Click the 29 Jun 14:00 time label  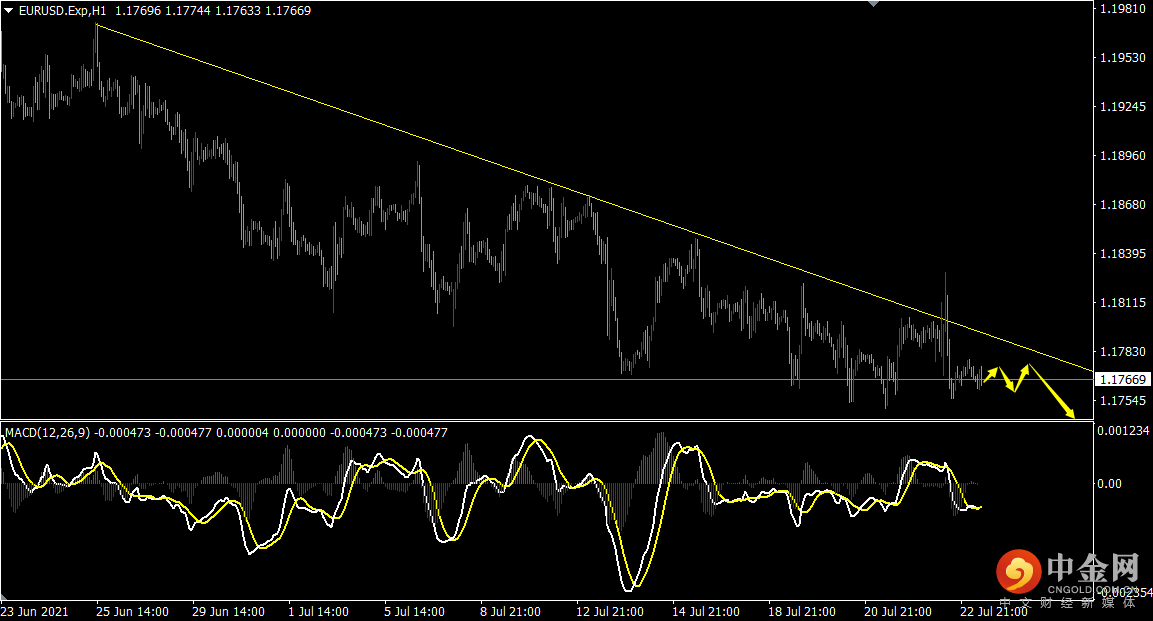229,611
